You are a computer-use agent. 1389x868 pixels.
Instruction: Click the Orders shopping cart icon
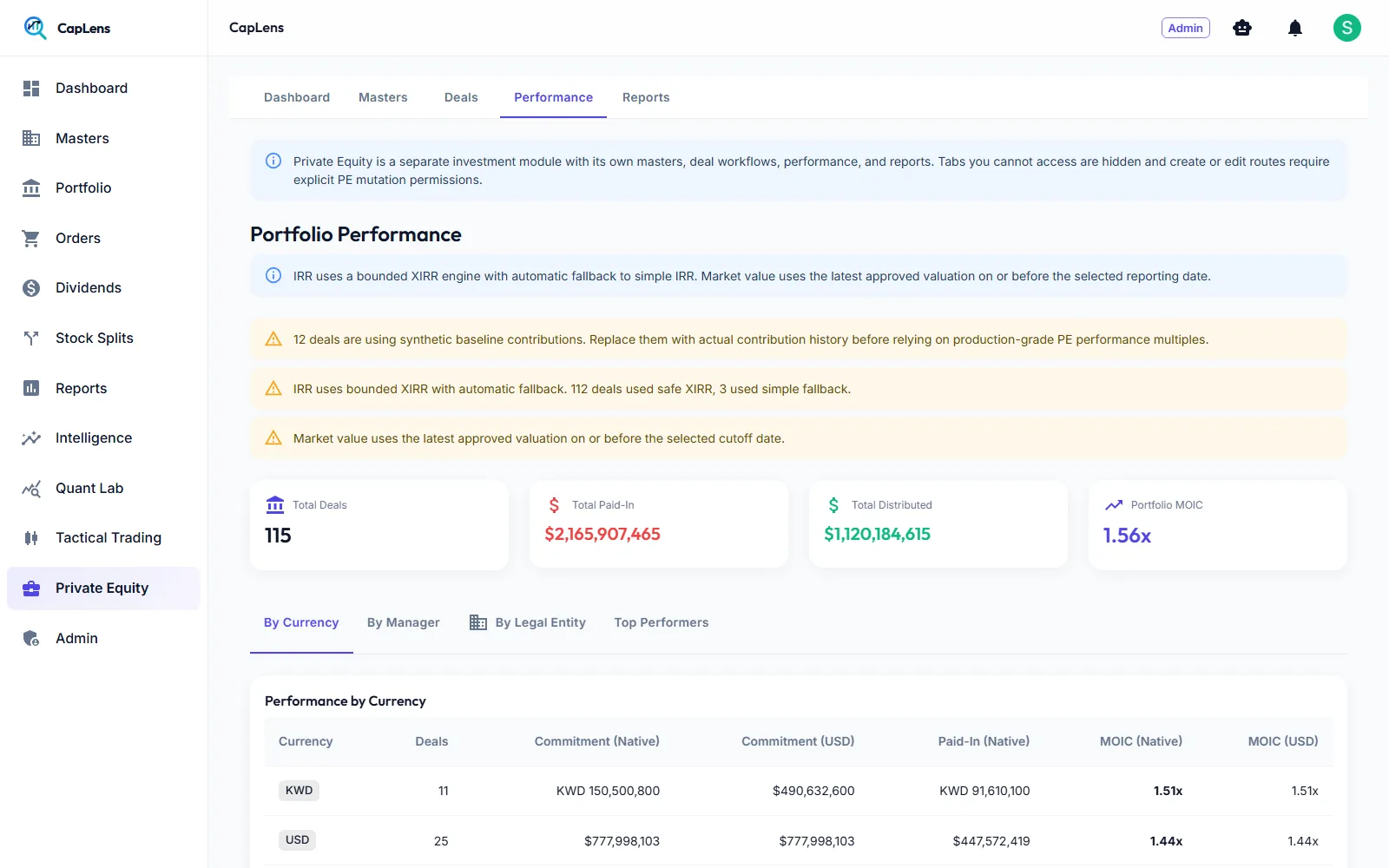(31, 238)
